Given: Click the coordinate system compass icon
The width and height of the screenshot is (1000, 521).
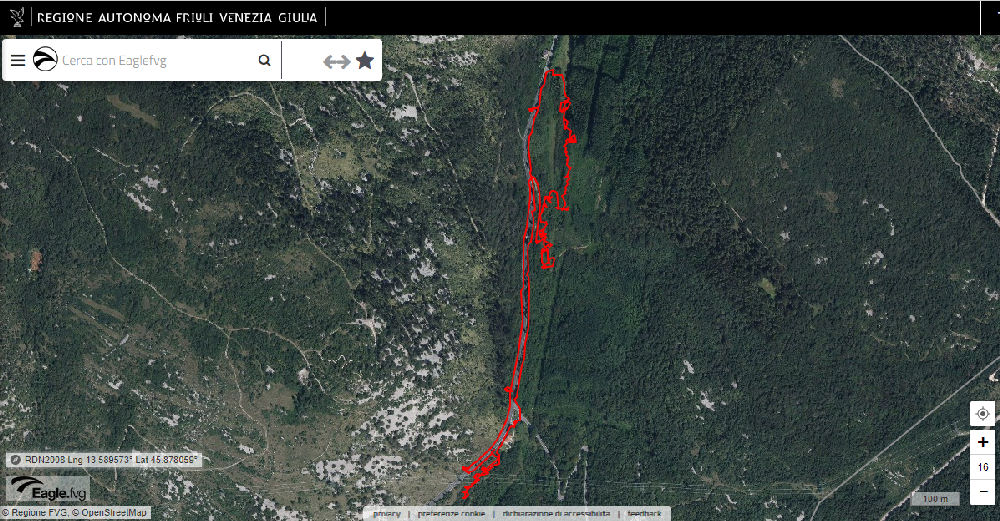Looking at the screenshot, I should 15,459.
